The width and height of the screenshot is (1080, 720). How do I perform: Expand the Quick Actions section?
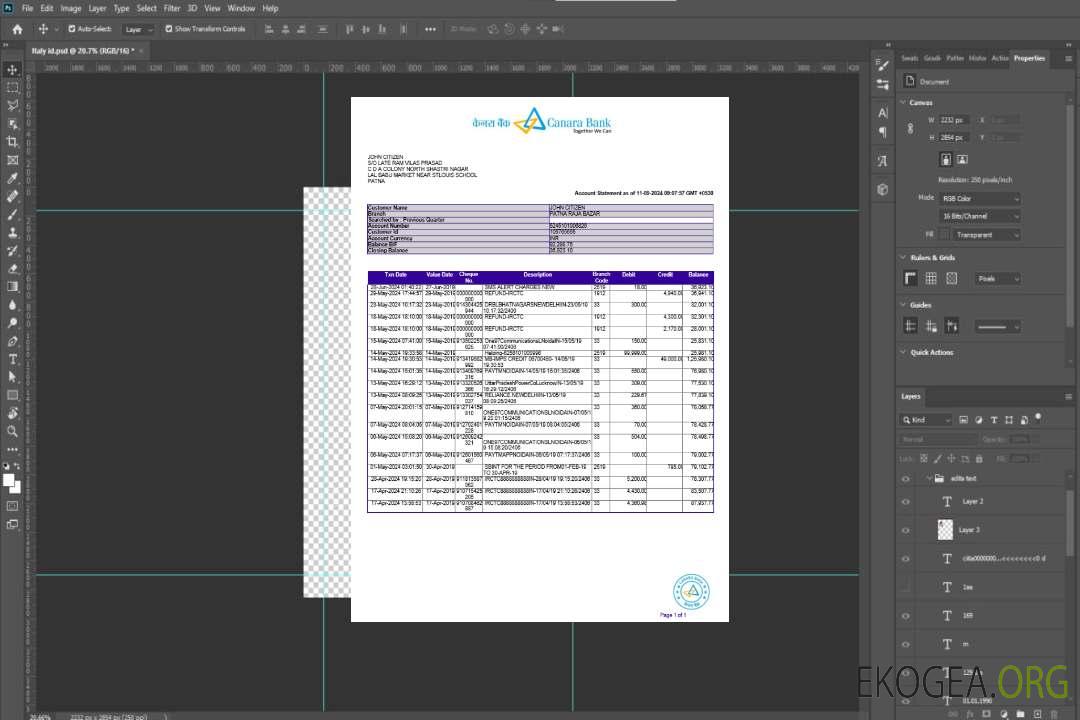point(903,352)
